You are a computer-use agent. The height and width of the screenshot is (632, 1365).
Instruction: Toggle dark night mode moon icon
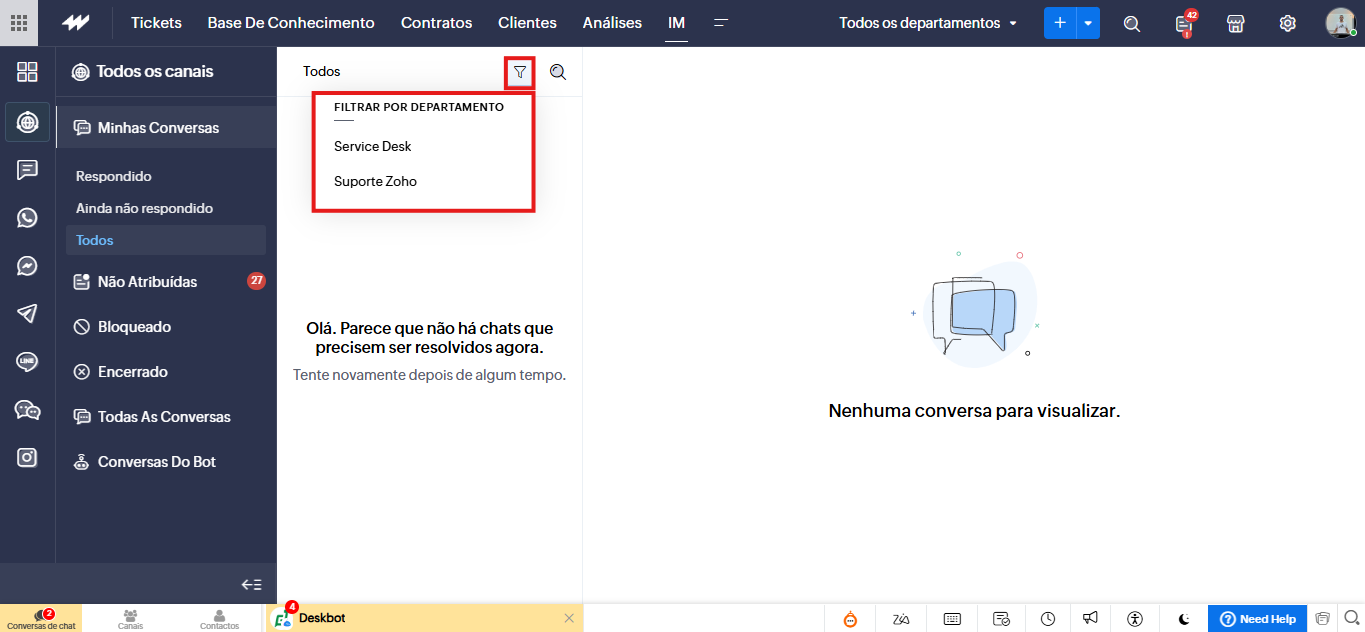(1184, 619)
